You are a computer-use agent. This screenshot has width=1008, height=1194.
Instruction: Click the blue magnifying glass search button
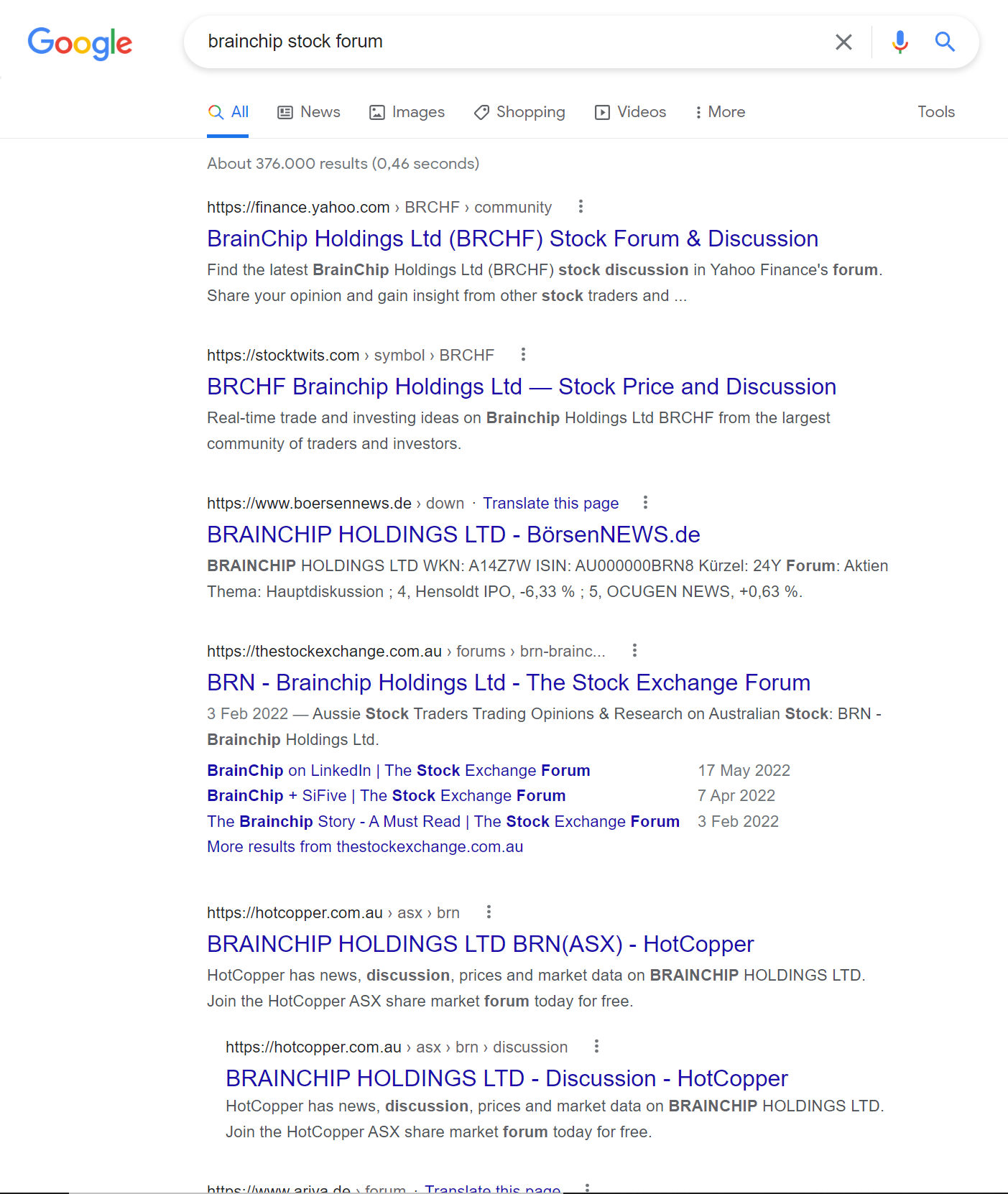pyautogui.click(x=945, y=42)
